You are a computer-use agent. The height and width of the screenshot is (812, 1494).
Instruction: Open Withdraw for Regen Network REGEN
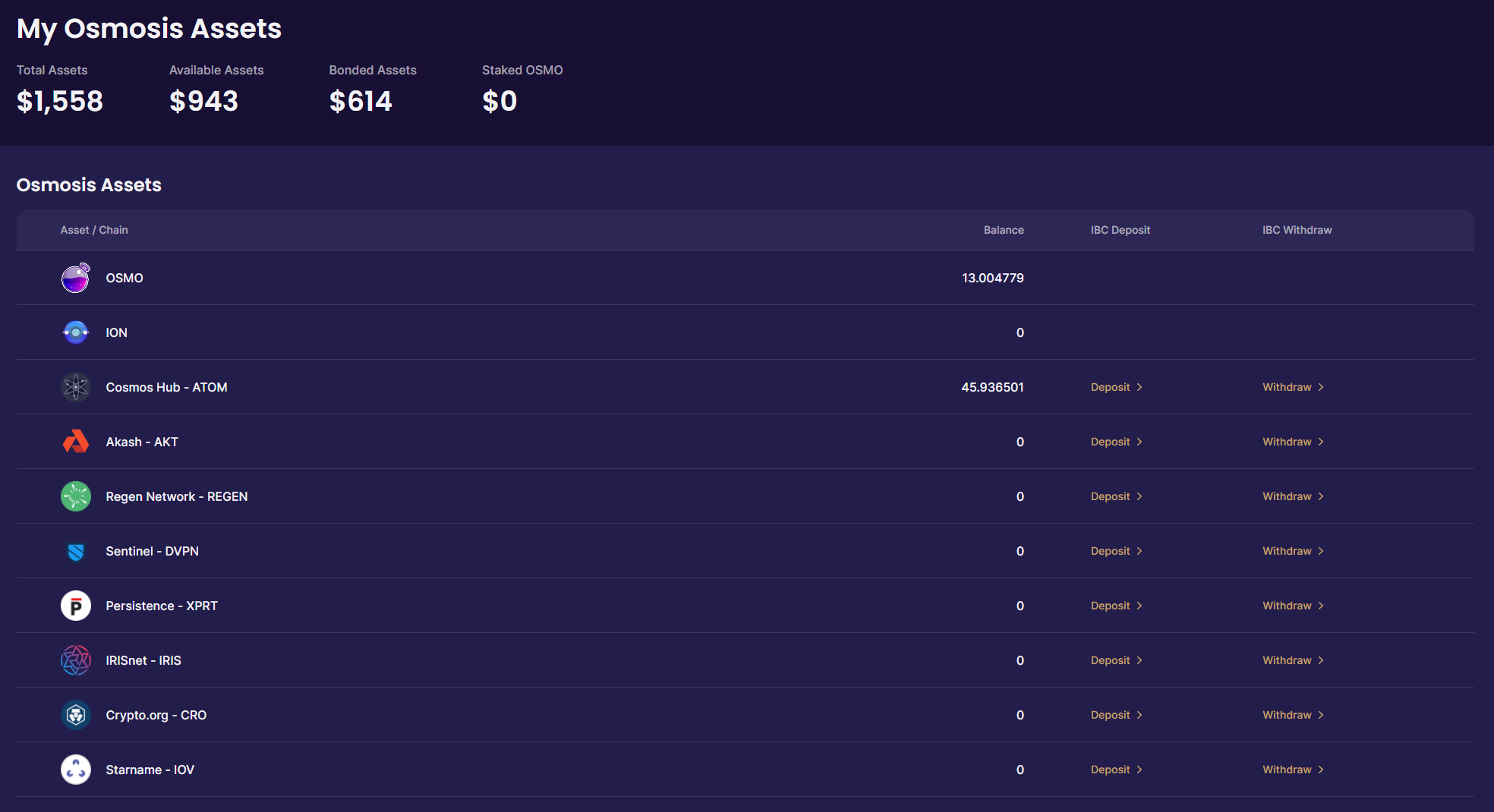click(x=1292, y=496)
